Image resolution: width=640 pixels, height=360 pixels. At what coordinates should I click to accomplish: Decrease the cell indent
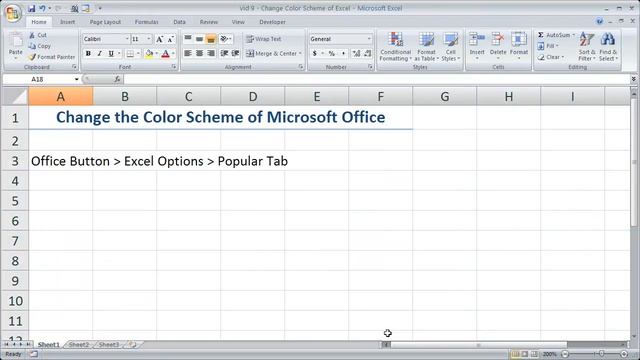pyautogui.click(x=224, y=53)
